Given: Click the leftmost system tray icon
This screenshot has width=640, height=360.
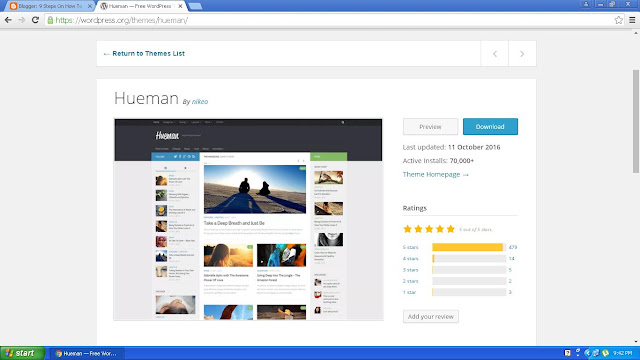Looking at the screenshot, I should (x=567, y=353).
